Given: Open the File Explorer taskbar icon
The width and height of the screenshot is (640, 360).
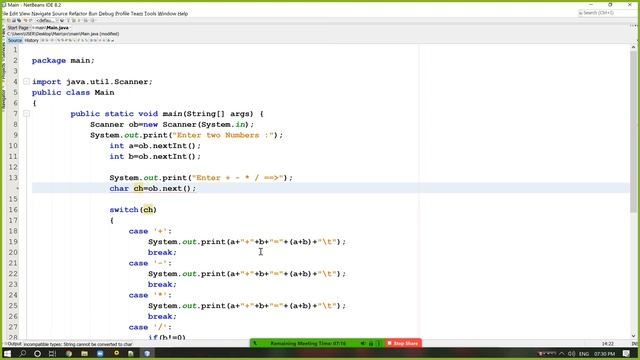Looking at the screenshot, I should pos(84,353).
